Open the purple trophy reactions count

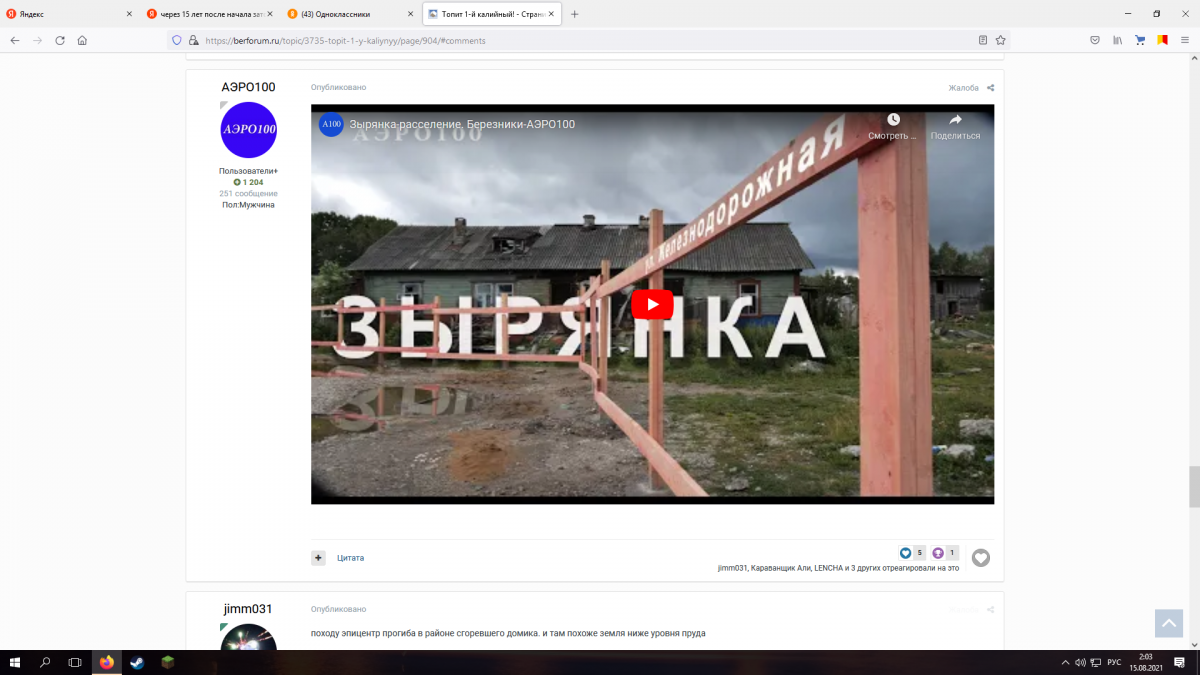pyautogui.click(x=944, y=553)
